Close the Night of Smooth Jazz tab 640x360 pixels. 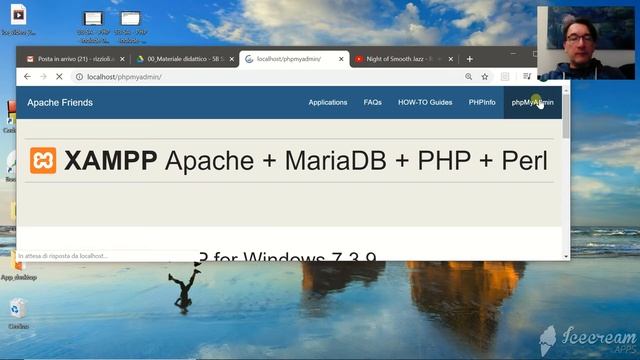[x=451, y=59]
